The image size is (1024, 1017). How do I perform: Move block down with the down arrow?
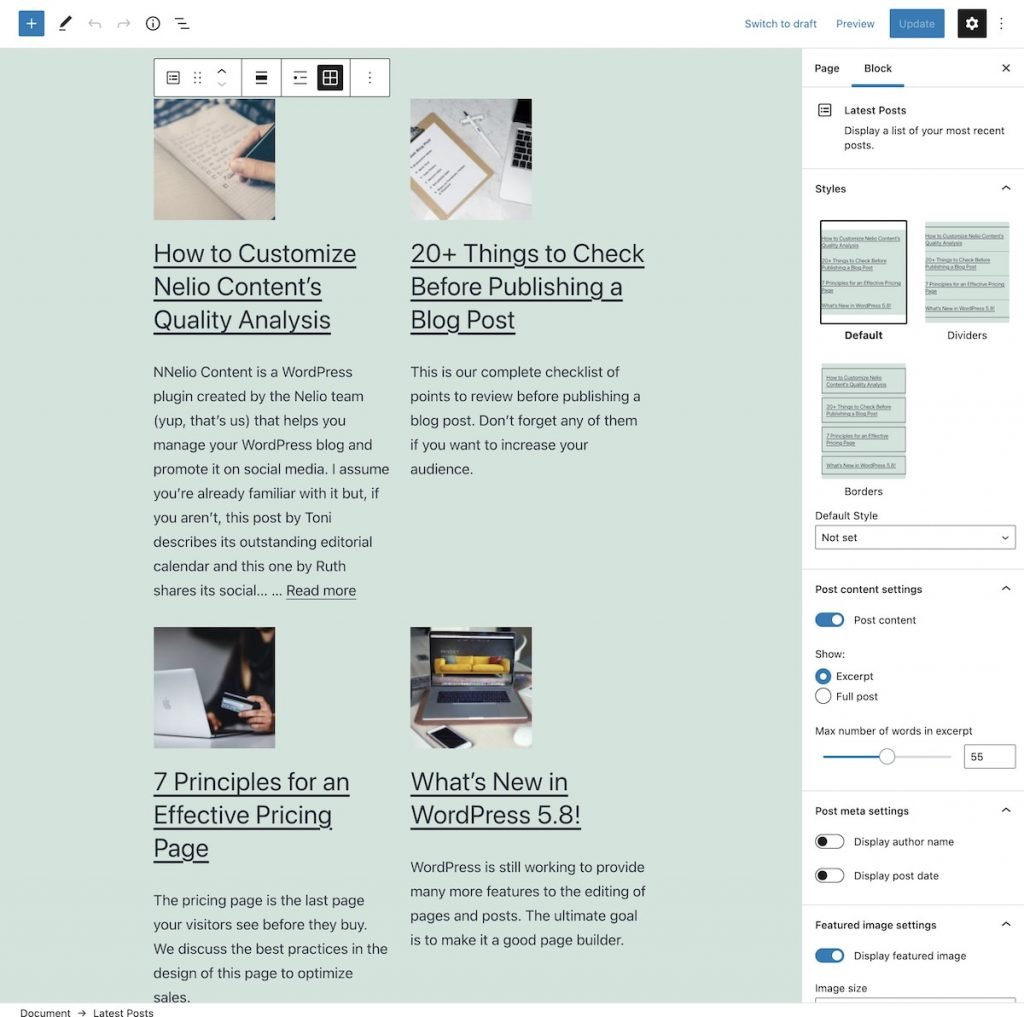[x=221, y=84]
